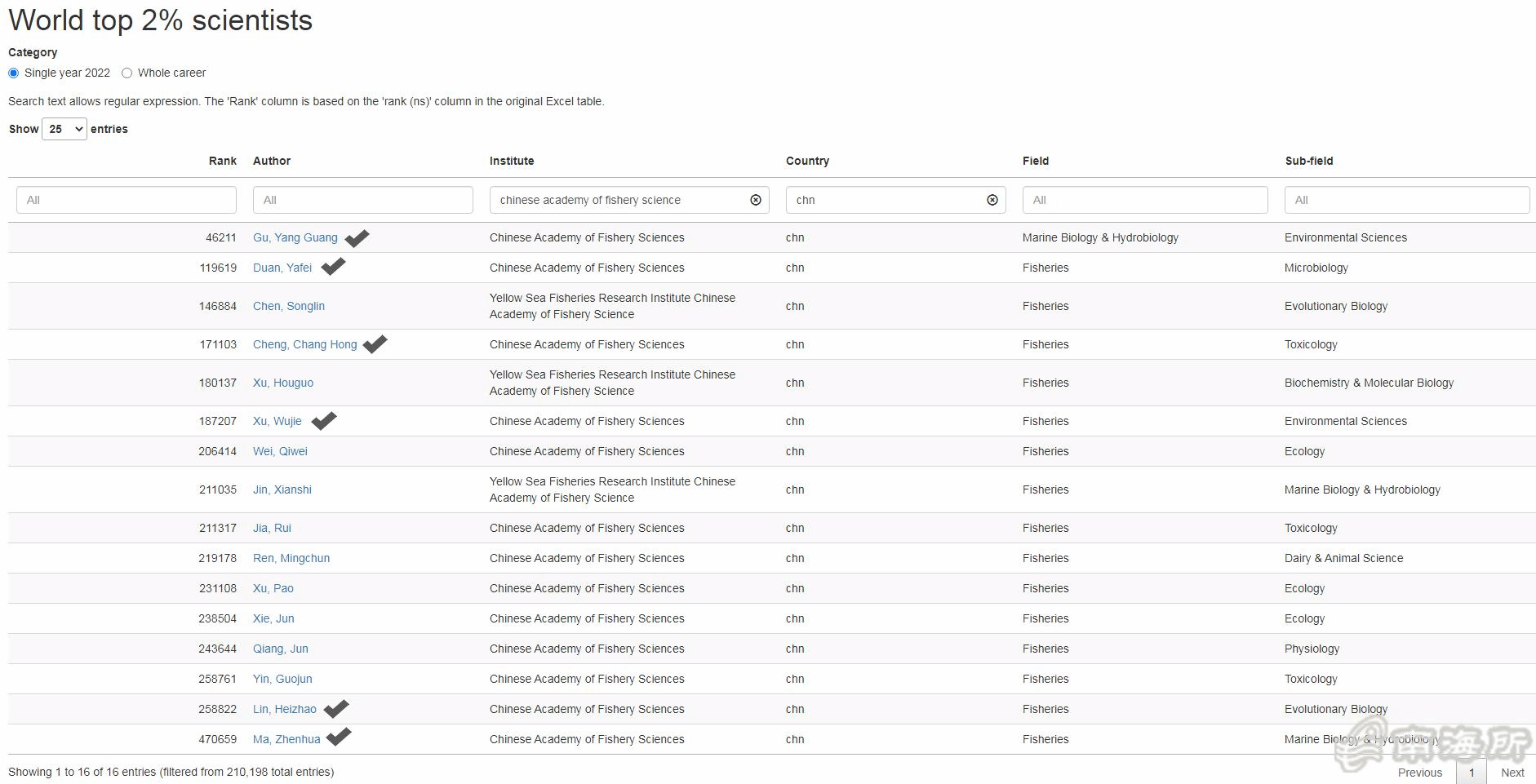Clear the Country filter with its X icon
This screenshot has height=784, width=1536.
pos(992,200)
